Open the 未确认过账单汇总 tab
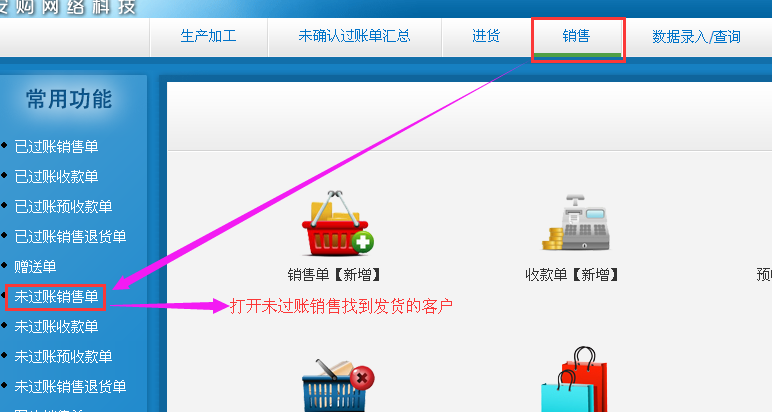This screenshot has width=772, height=412. point(354,36)
